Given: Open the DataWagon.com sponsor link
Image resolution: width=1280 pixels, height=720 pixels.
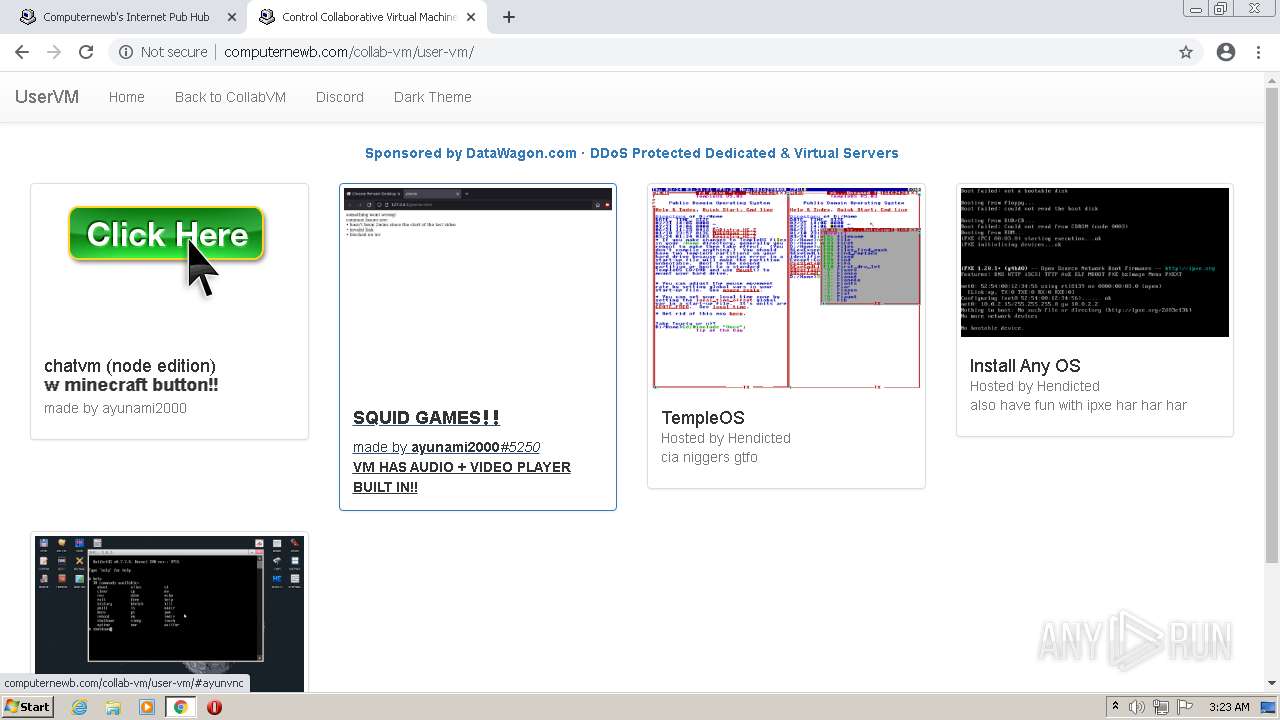Looking at the screenshot, I should click(x=632, y=153).
